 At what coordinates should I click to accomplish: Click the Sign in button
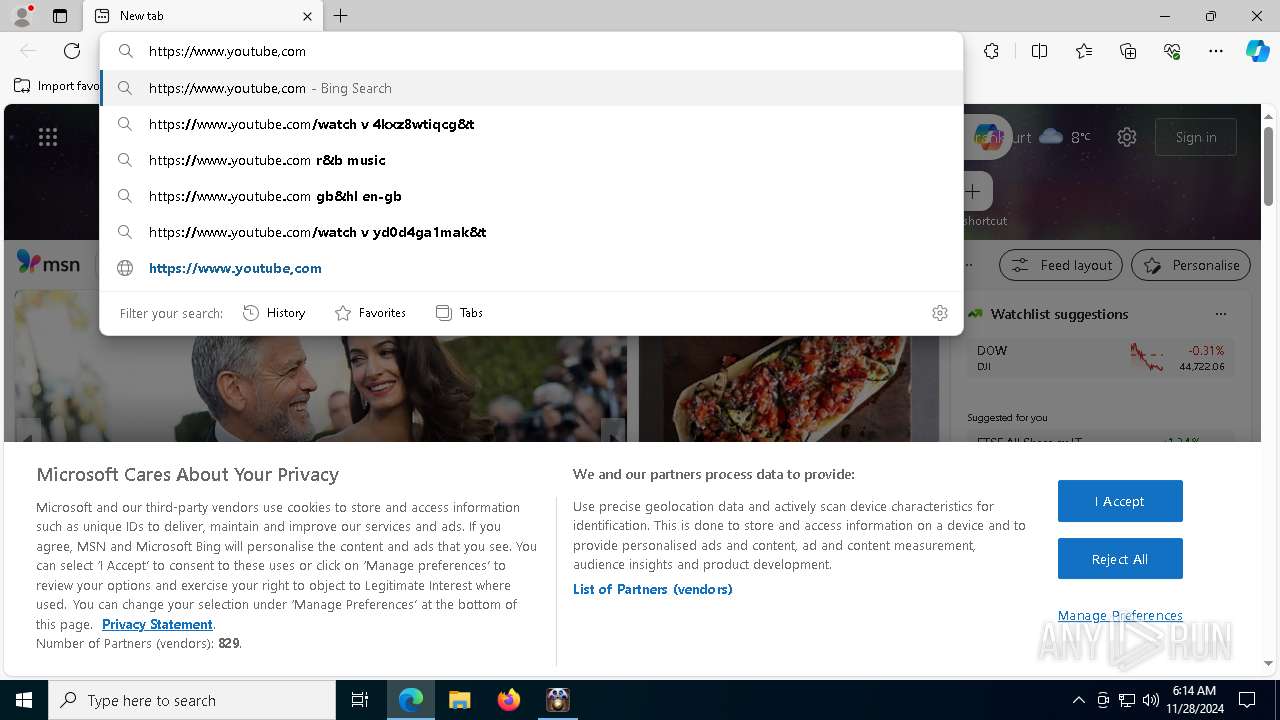click(1196, 137)
